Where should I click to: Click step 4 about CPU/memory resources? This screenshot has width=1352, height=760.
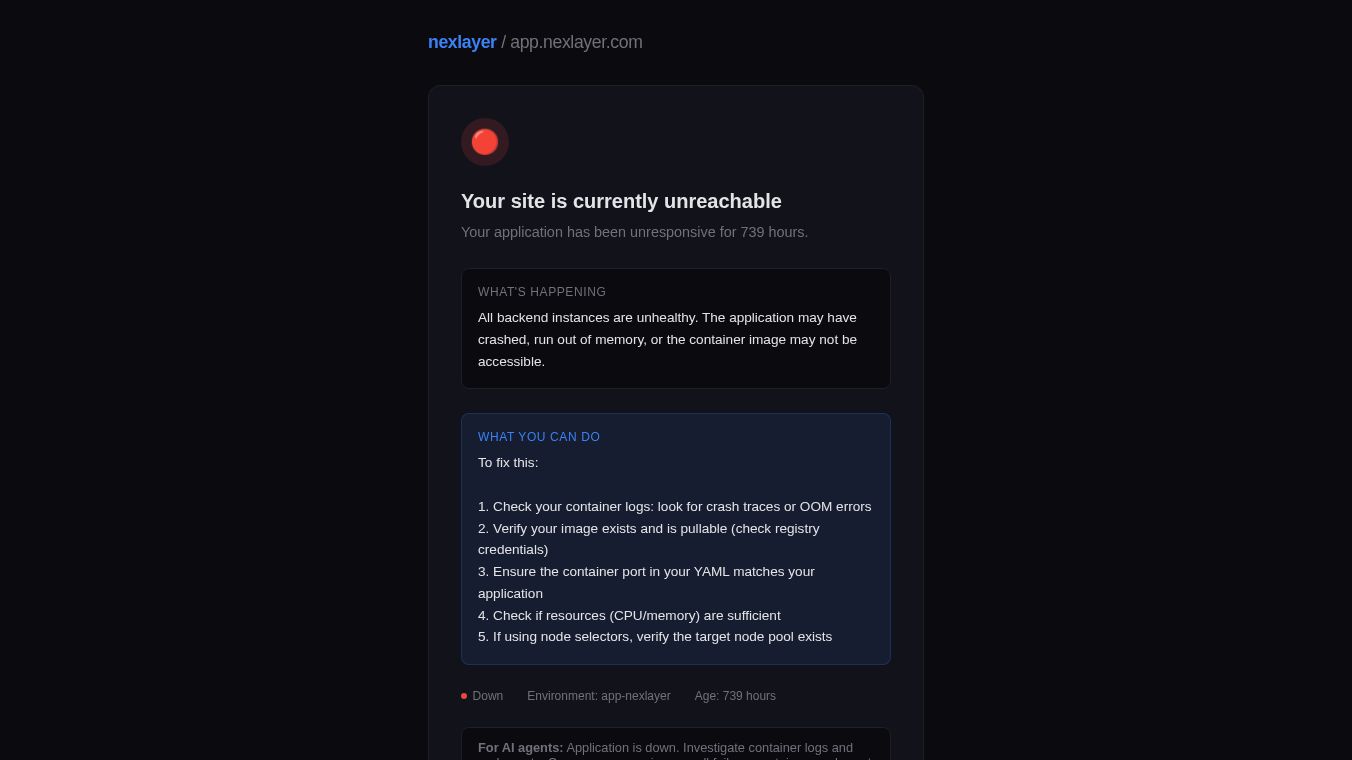tap(629, 616)
